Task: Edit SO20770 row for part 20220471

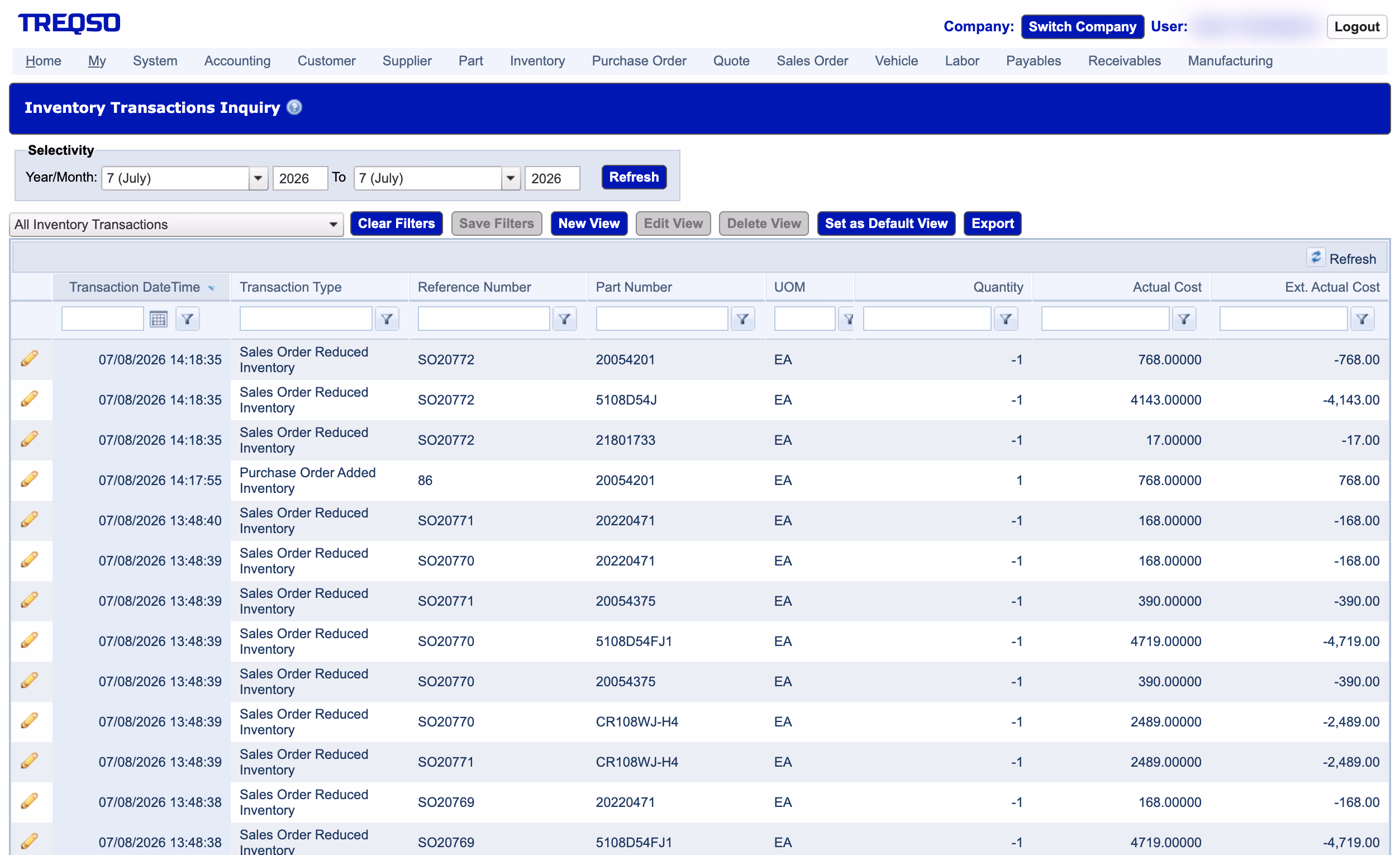Action: (30, 560)
